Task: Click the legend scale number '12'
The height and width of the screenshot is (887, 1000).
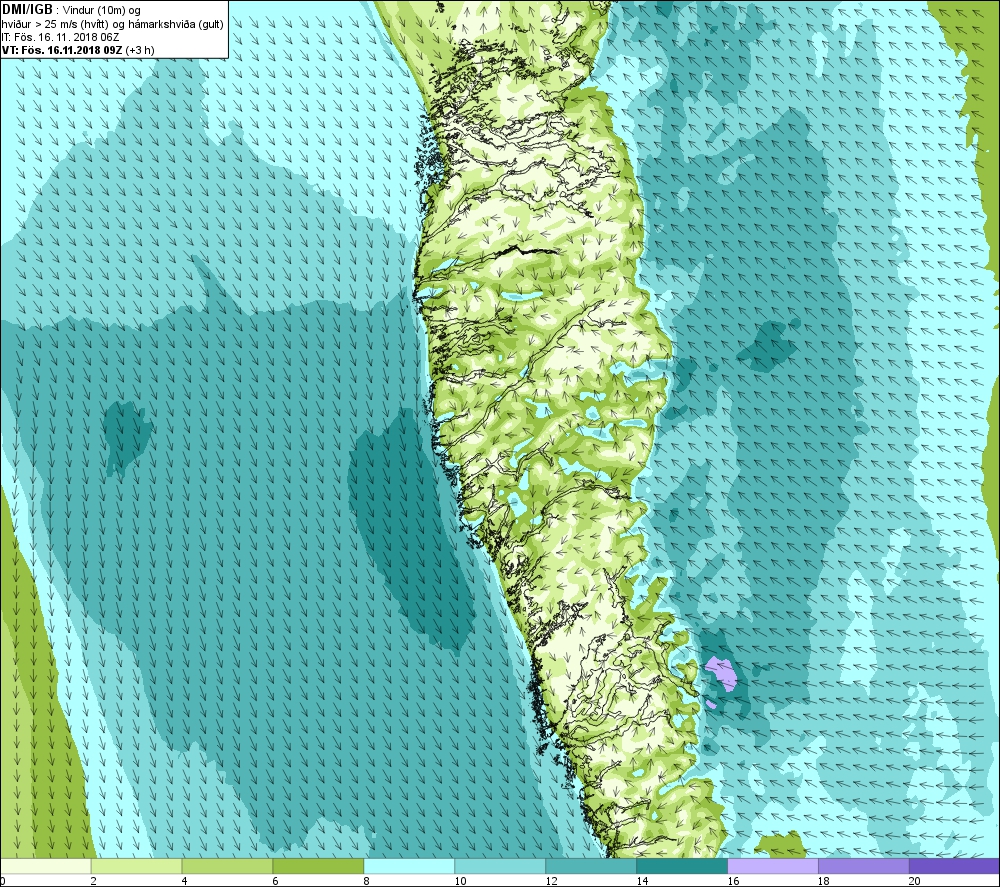Action: [551, 881]
